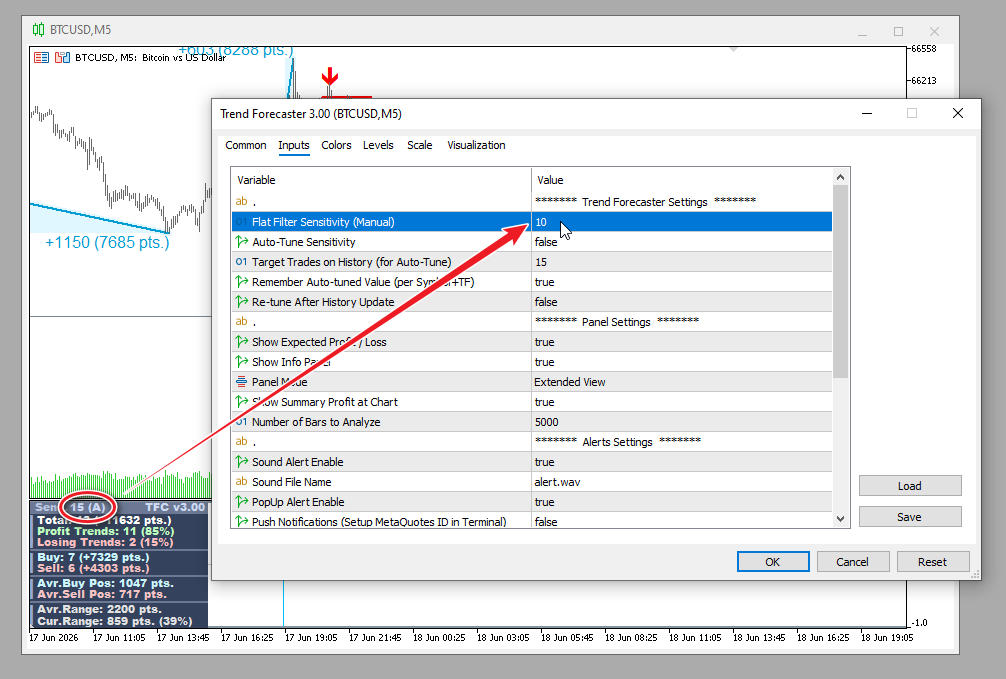Screen dimensions: 1006x679
Task: Click OK to apply indicator settings
Action: coord(773,562)
